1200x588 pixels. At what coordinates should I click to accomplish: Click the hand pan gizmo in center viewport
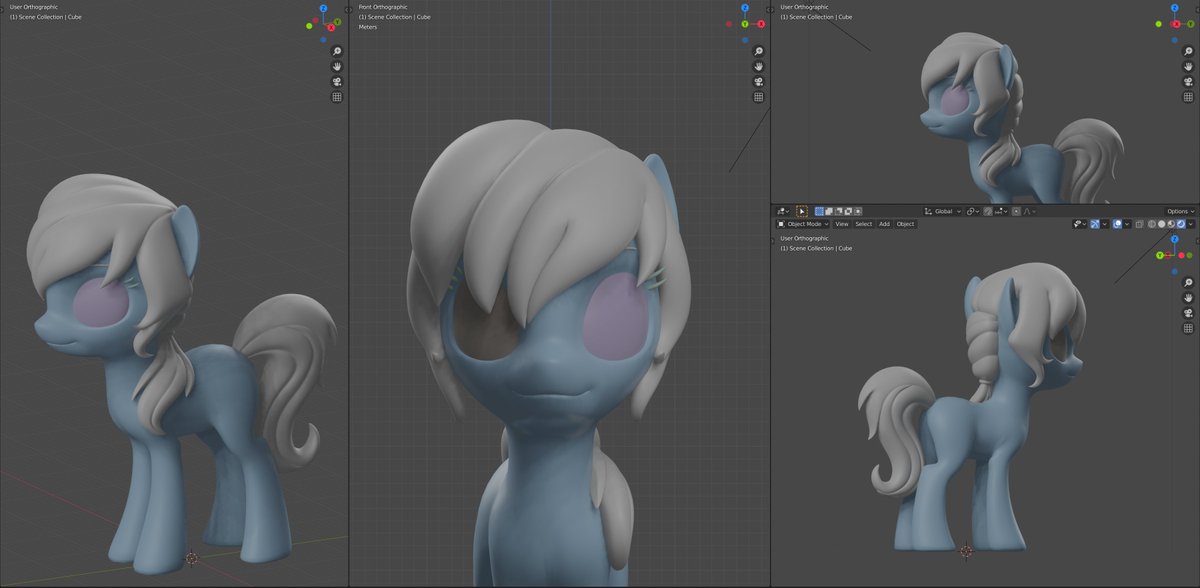758,67
